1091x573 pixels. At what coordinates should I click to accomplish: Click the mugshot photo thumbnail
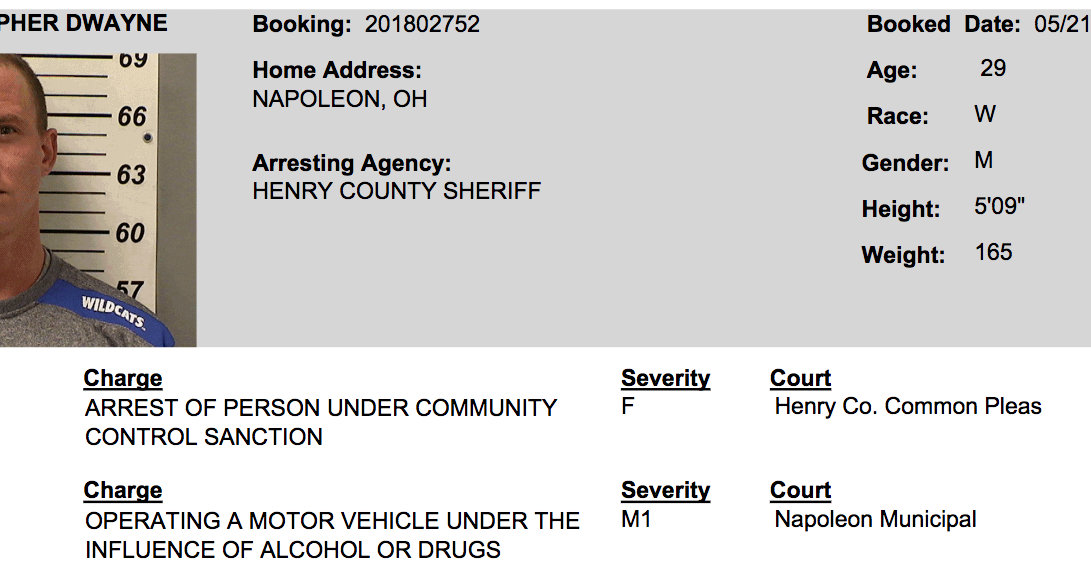97,198
